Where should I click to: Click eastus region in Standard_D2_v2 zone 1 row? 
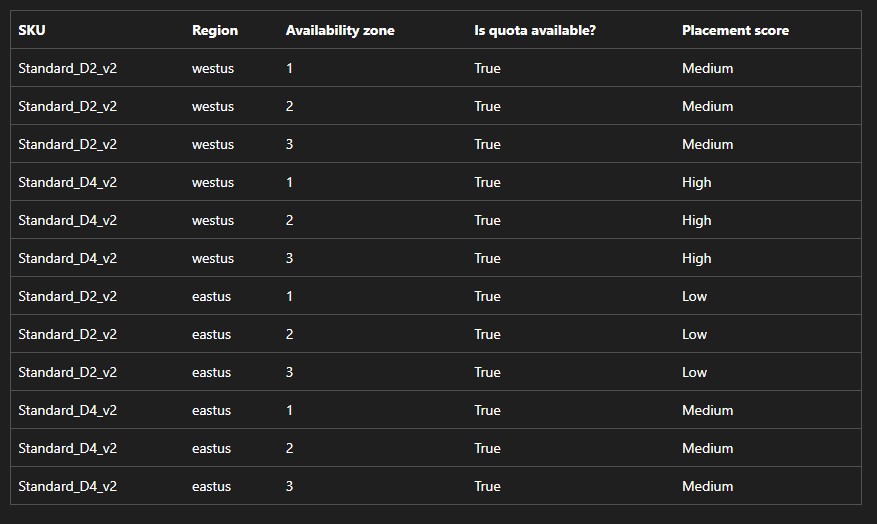211,297
